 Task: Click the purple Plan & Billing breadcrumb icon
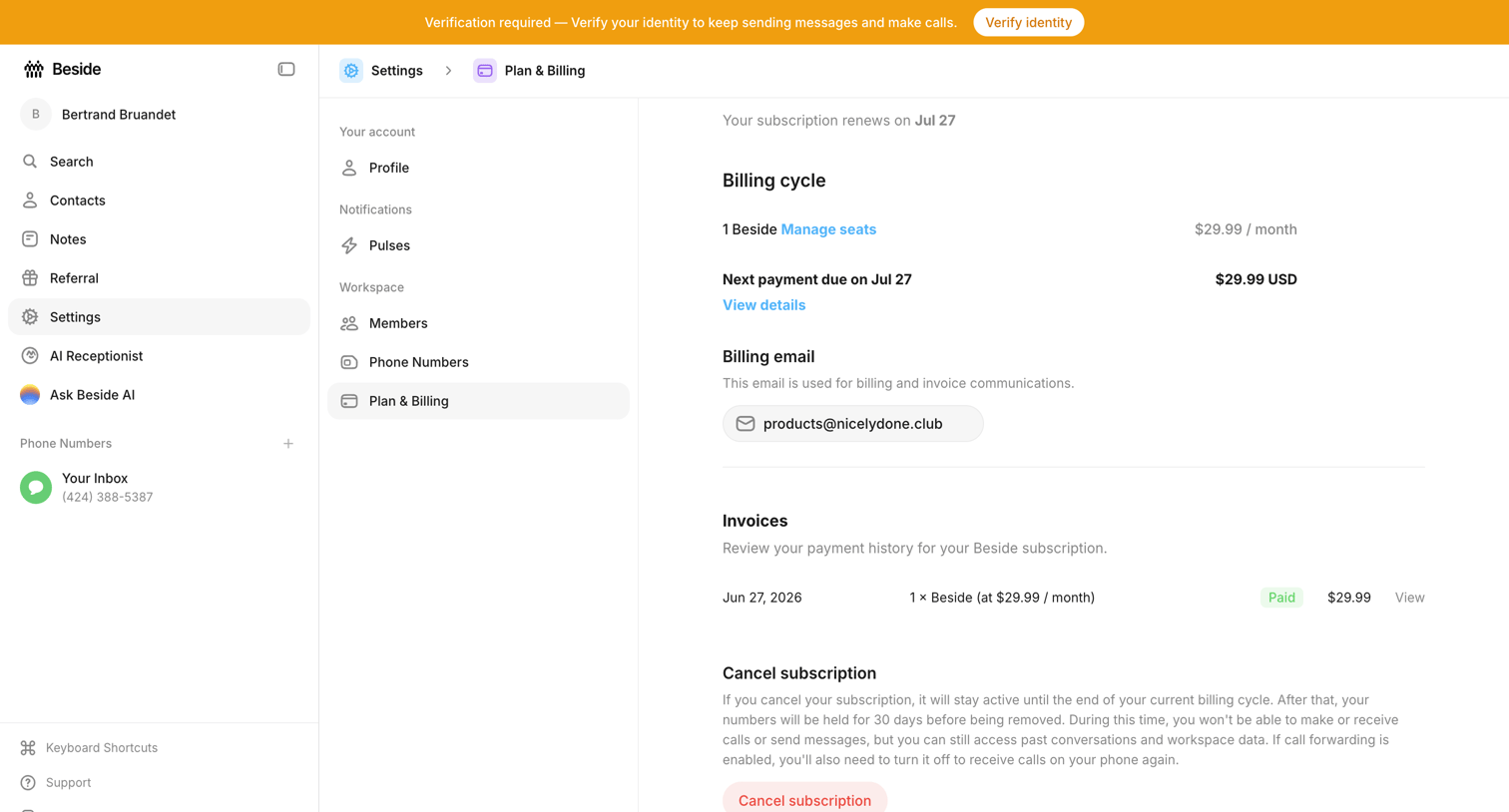point(485,71)
